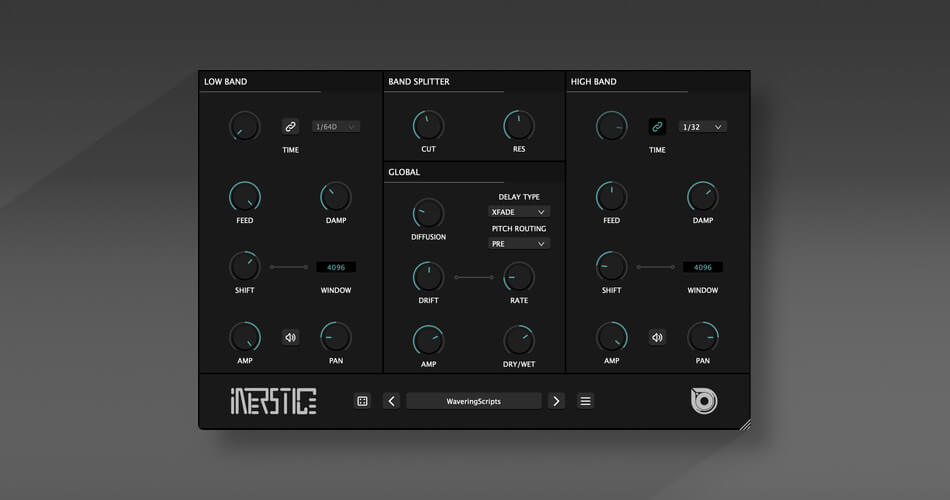950x500 pixels.
Task: Click the WaveringScripts preset name field
Action: (474, 401)
